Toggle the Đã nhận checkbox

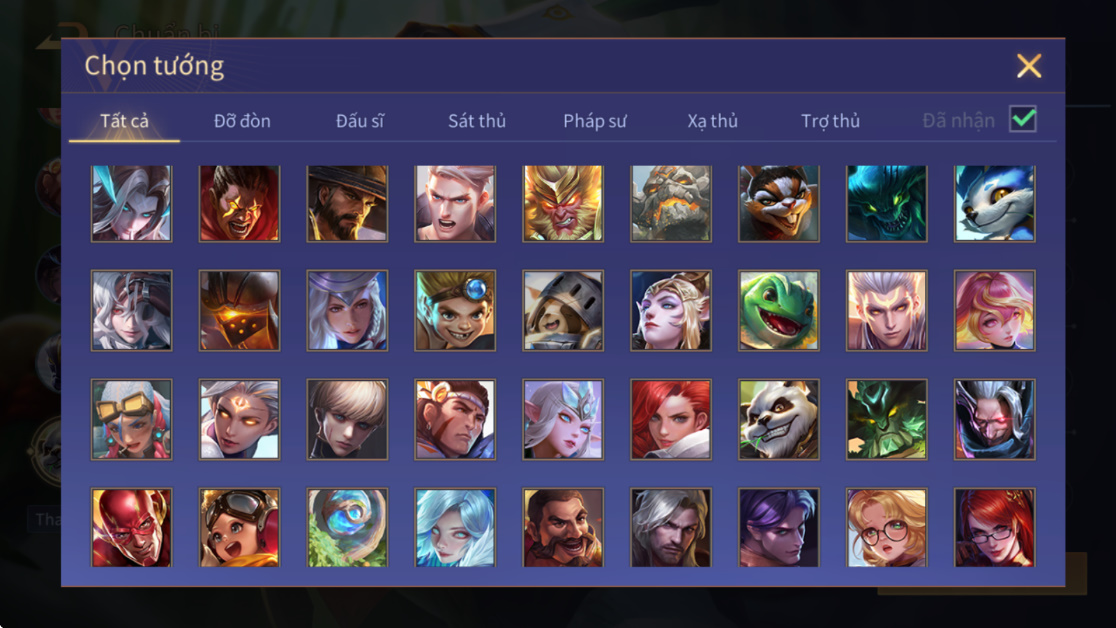(1023, 119)
